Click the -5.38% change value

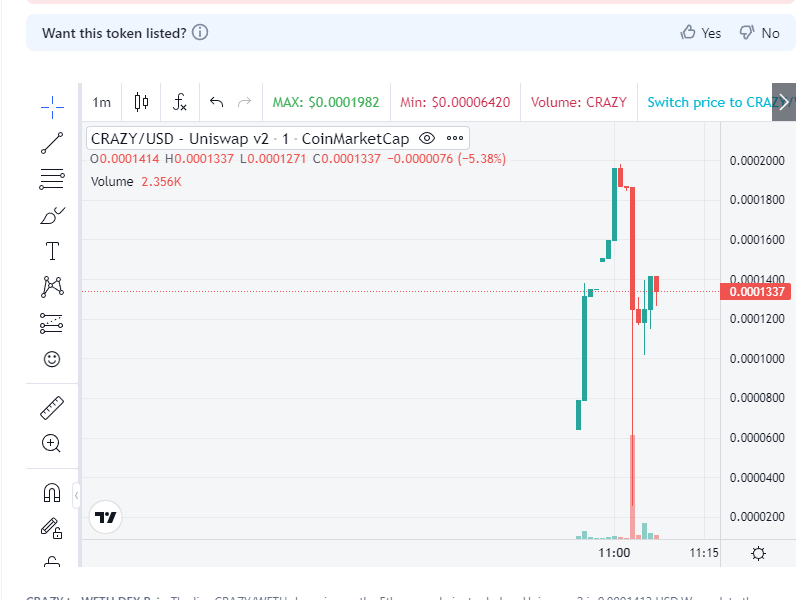coord(482,159)
